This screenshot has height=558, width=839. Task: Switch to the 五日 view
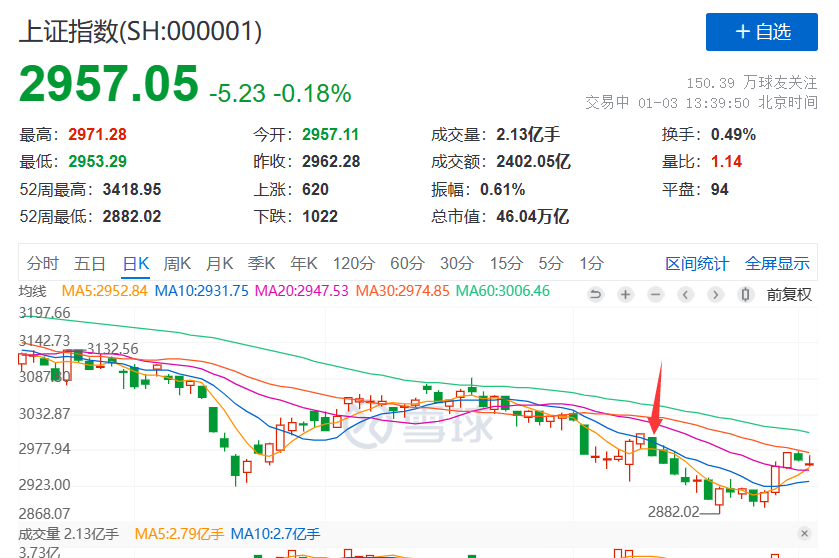point(89,263)
